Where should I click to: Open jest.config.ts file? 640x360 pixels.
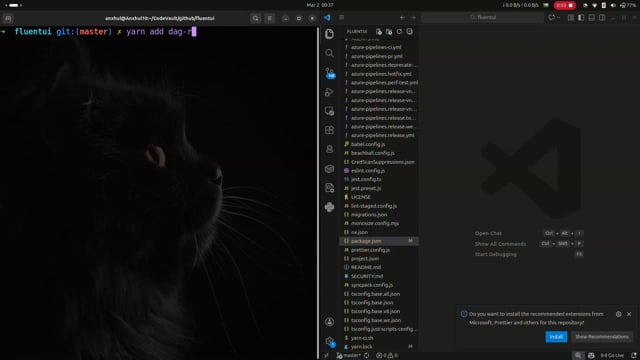[378, 179]
